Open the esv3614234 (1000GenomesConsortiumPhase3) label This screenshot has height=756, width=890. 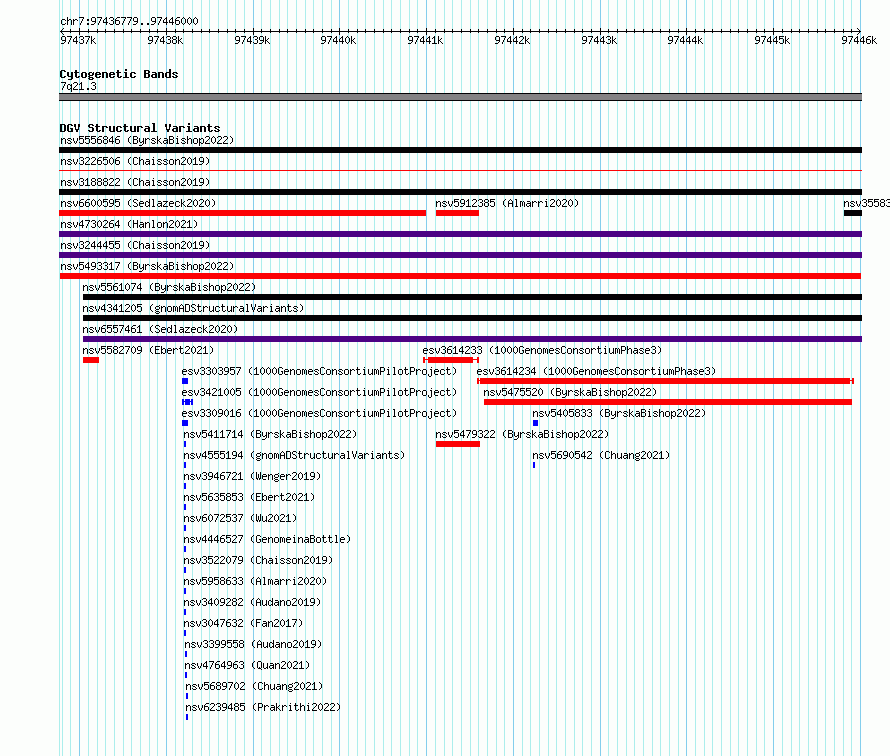pos(596,371)
